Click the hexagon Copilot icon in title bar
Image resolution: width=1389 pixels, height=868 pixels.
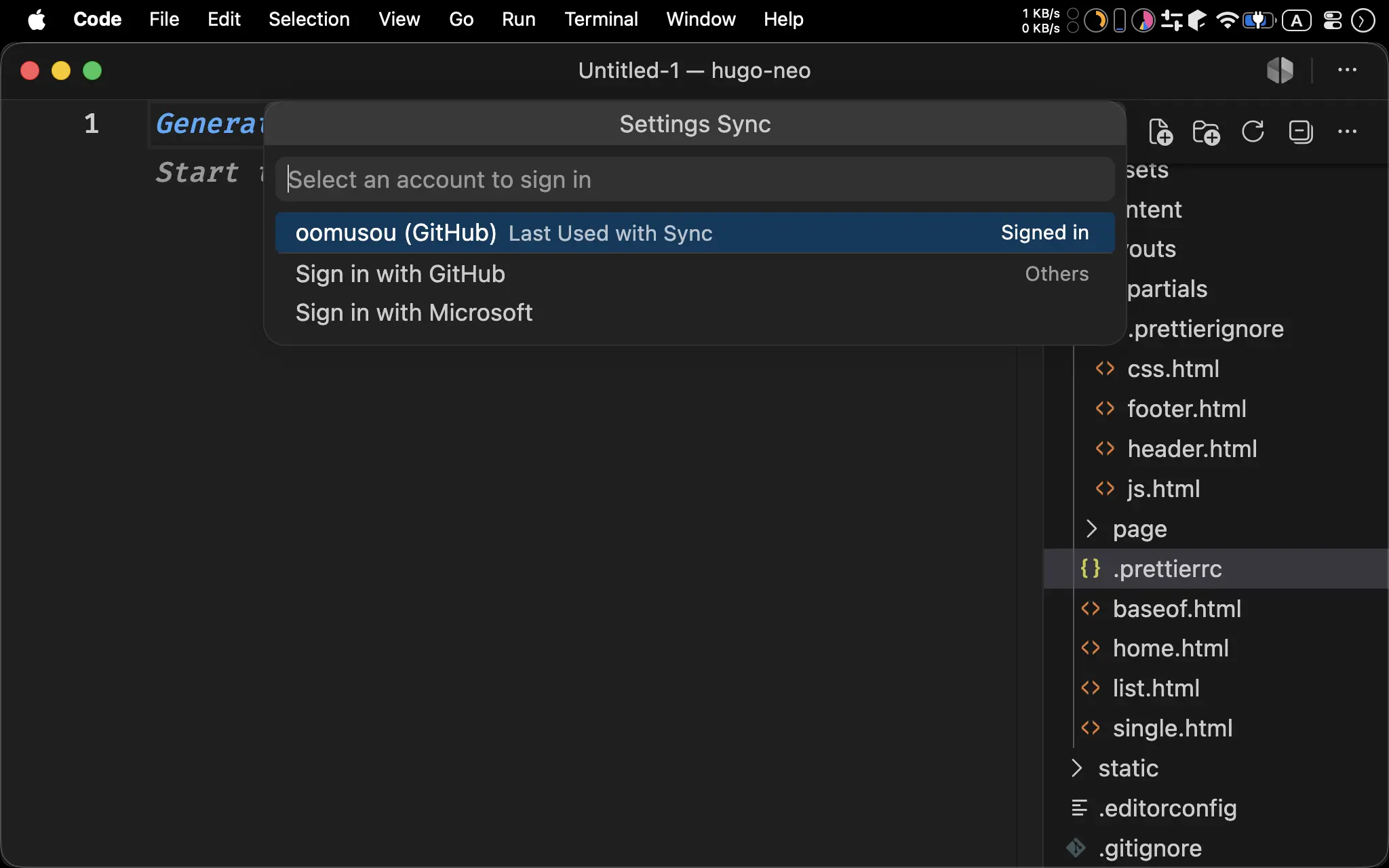(x=1280, y=70)
